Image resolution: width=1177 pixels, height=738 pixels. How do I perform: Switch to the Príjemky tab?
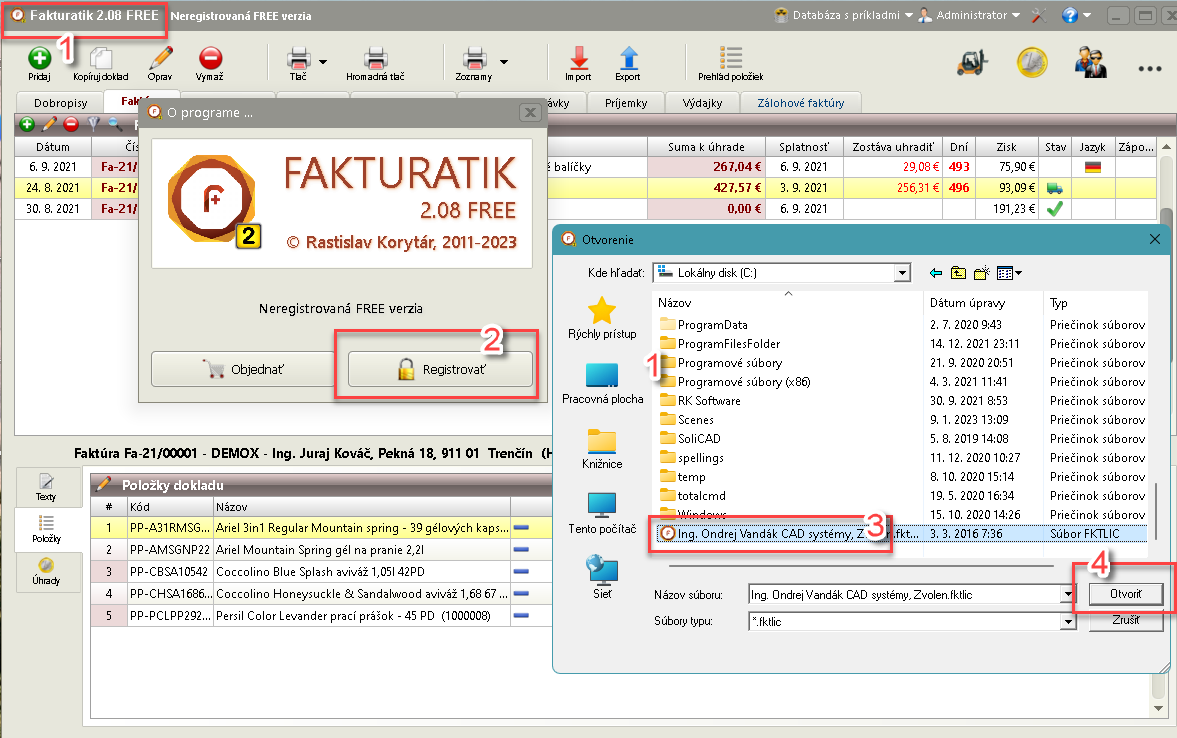(x=626, y=103)
